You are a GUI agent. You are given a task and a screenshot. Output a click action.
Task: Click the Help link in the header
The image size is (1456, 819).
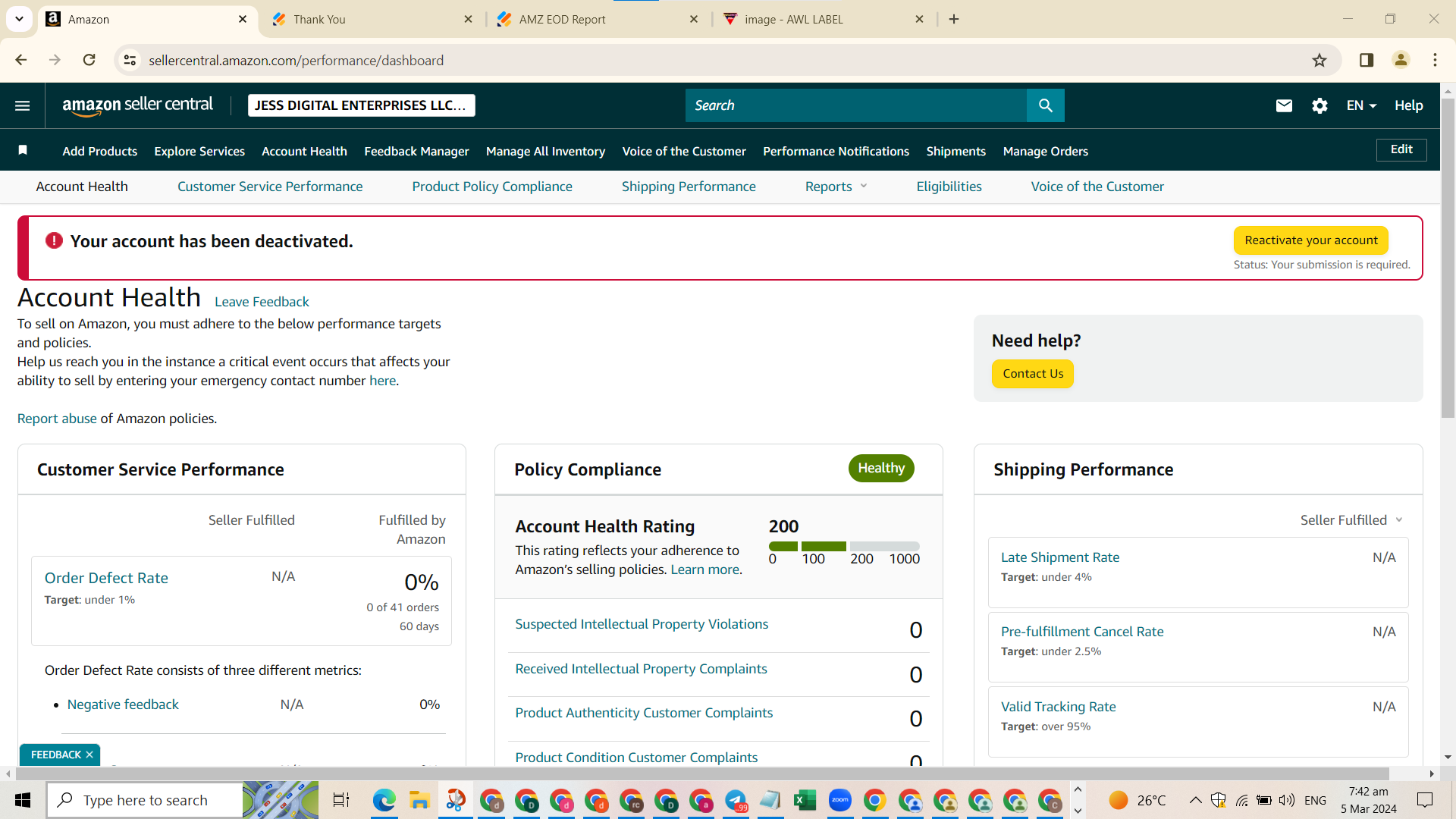1408,105
